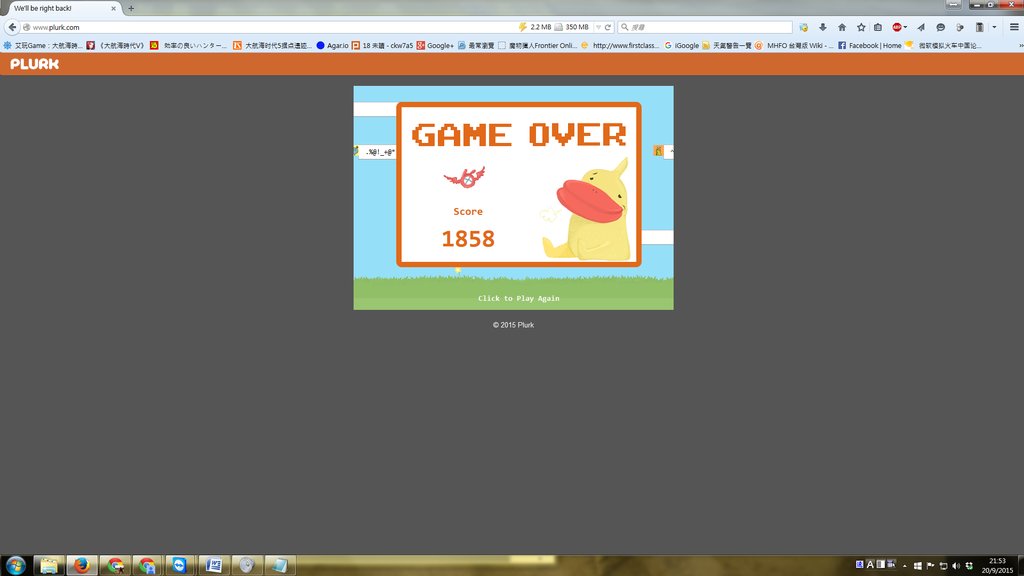Open the Downloads arrow icon
The height and width of the screenshot is (576, 1024).
[x=823, y=27]
